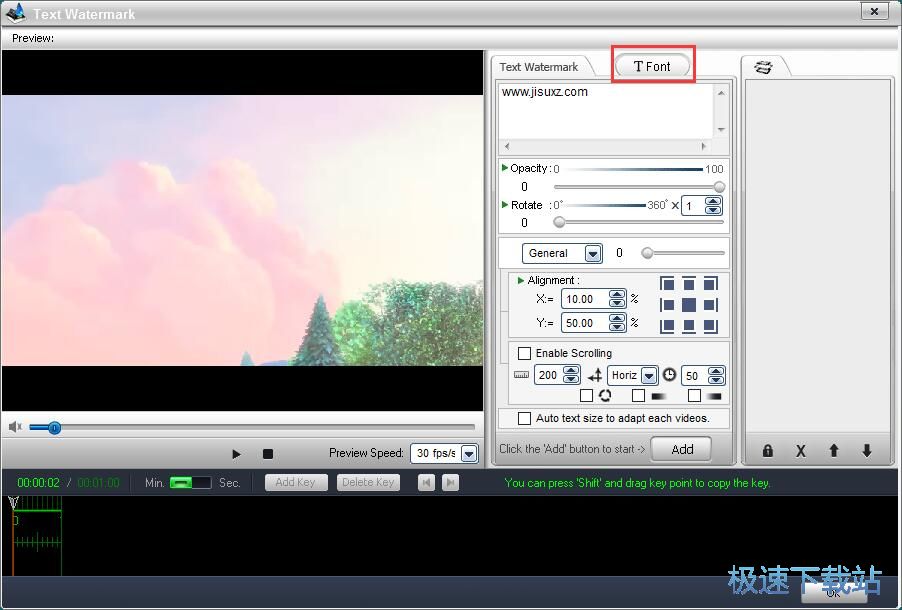Align watermark to top-right corner
This screenshot has width=902, height=610.
point(710,284)
